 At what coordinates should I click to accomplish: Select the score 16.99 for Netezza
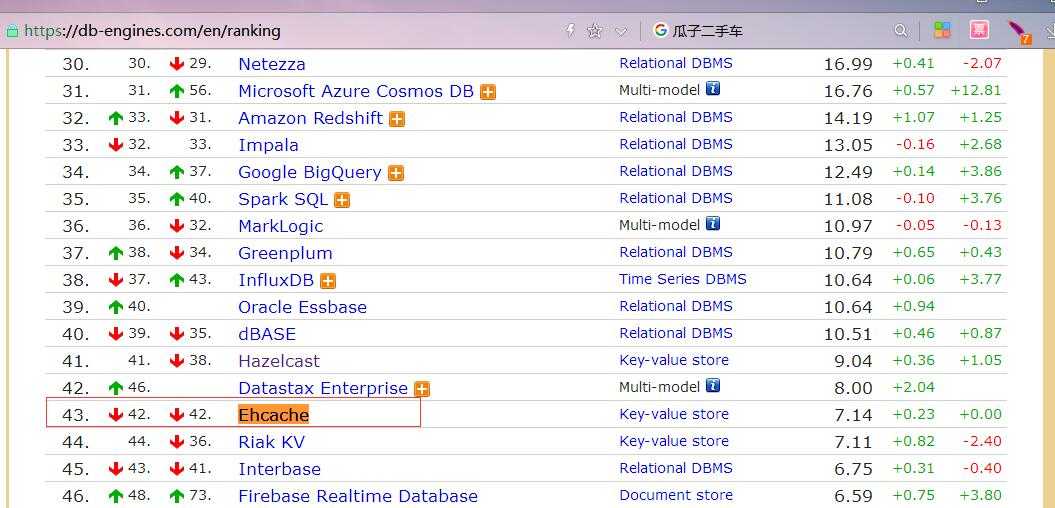(848, 65)
